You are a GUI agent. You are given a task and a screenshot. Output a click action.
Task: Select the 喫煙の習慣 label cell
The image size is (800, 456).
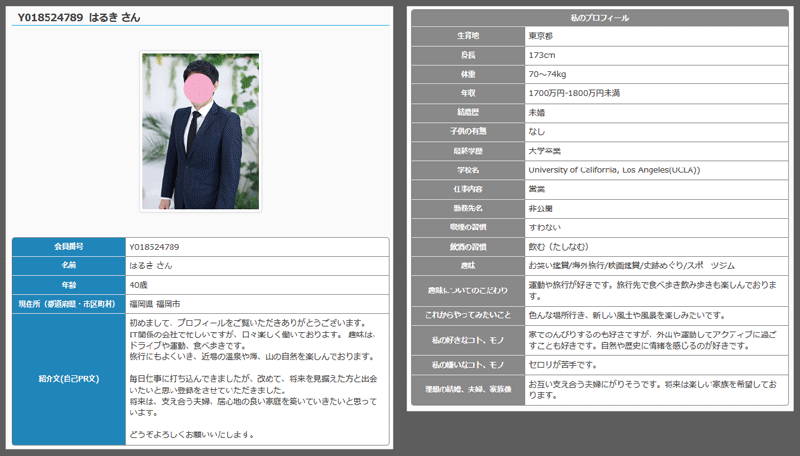468,227
